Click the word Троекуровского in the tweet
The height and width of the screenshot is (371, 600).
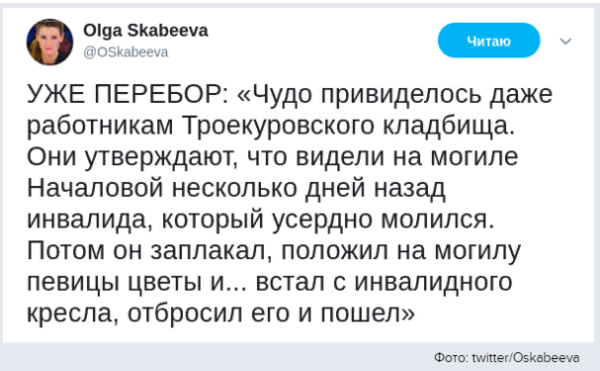(278, 125)
